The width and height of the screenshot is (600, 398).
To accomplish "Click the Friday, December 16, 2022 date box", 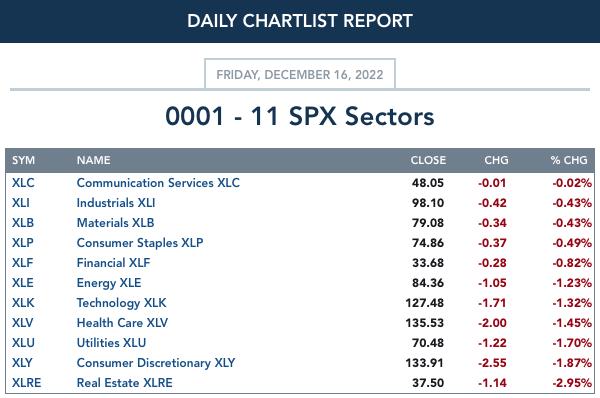I will point(300,74).
